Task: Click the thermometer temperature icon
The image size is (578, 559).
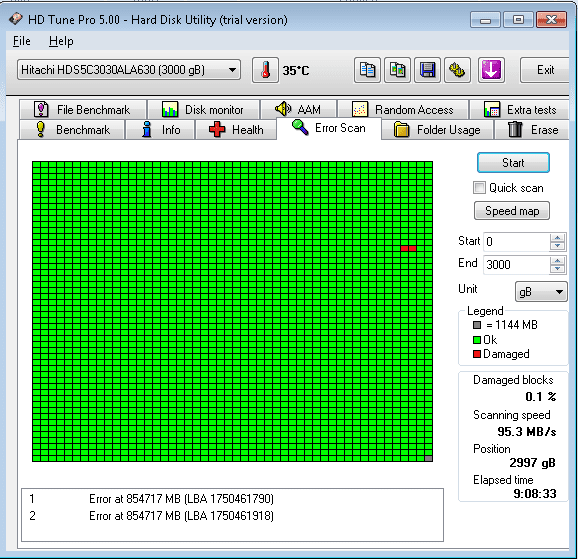Action: (265, 70)
